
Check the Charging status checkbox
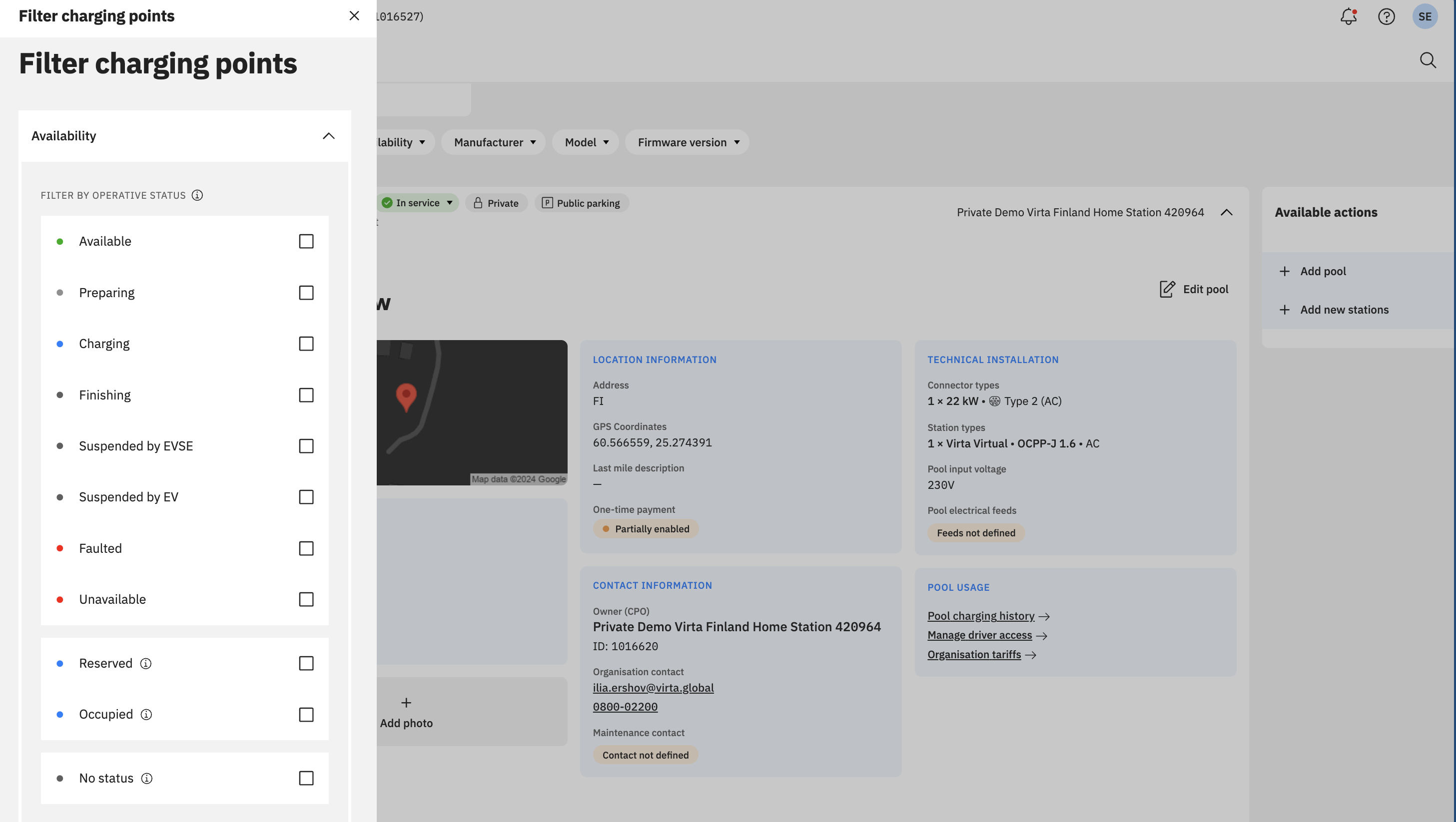pos(306,344)
